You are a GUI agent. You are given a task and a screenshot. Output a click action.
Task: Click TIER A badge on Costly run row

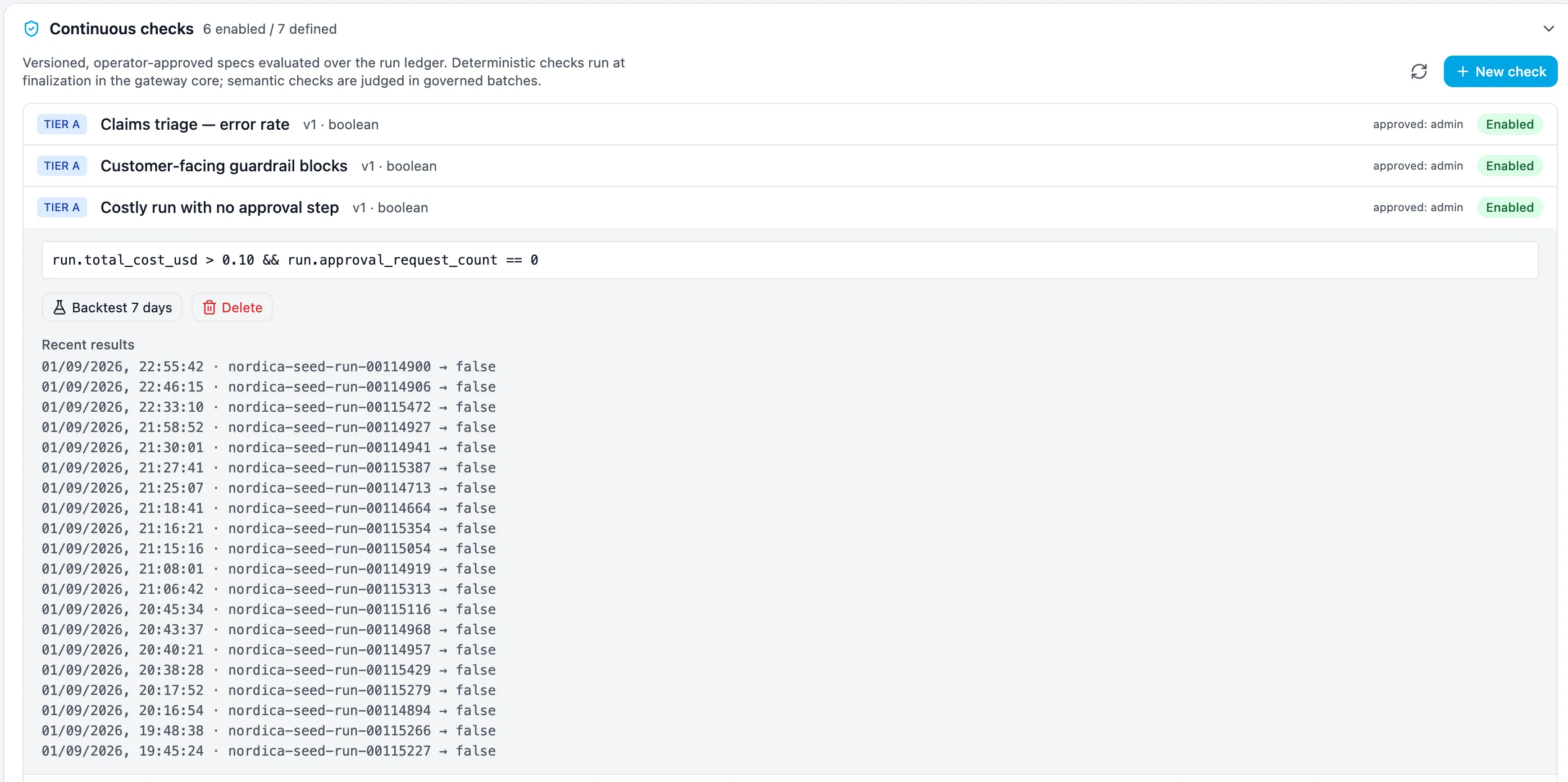click(x=61, y=207)
